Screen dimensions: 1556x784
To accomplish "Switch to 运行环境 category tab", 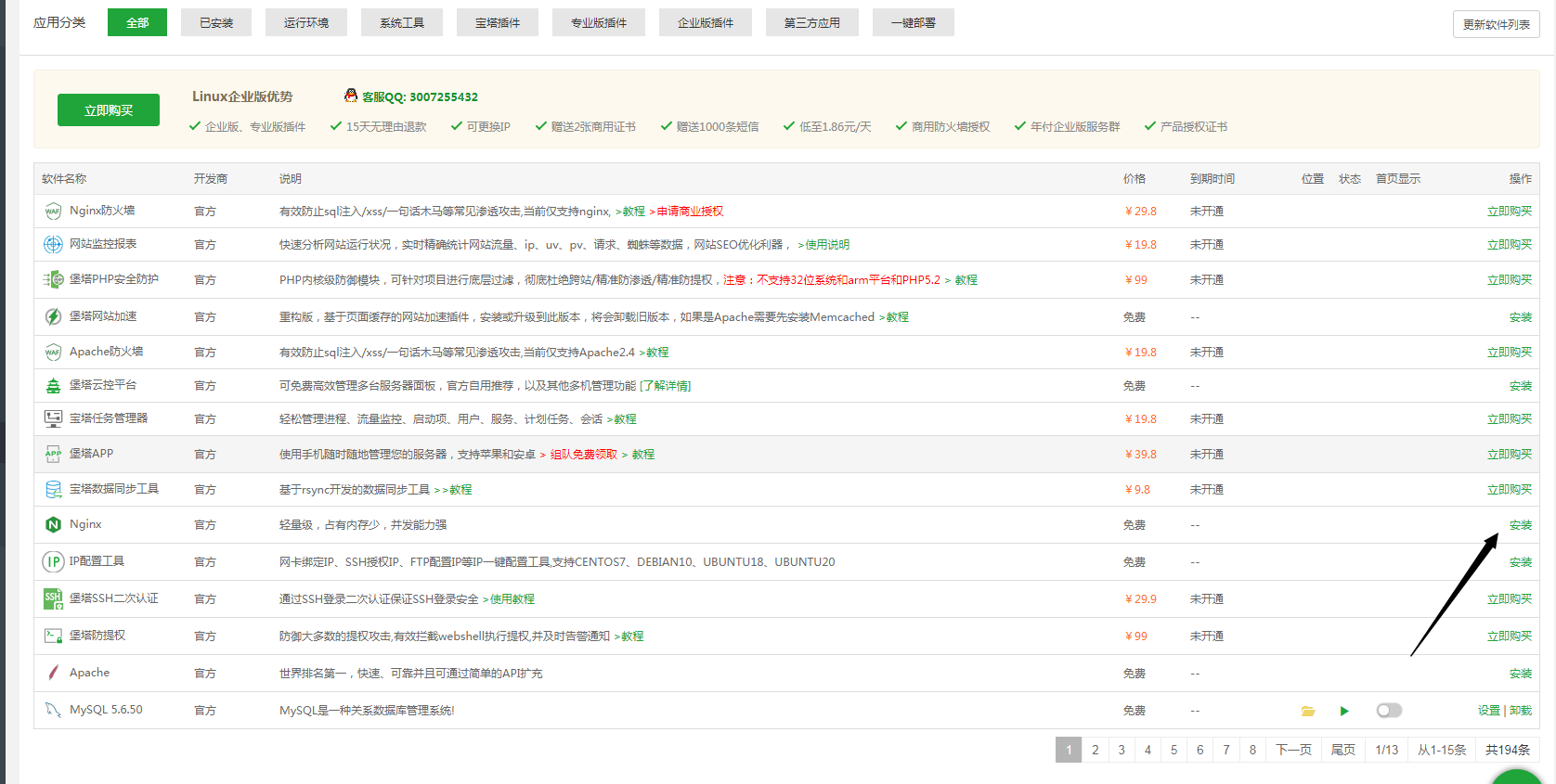I will click(x=306, y=22).
